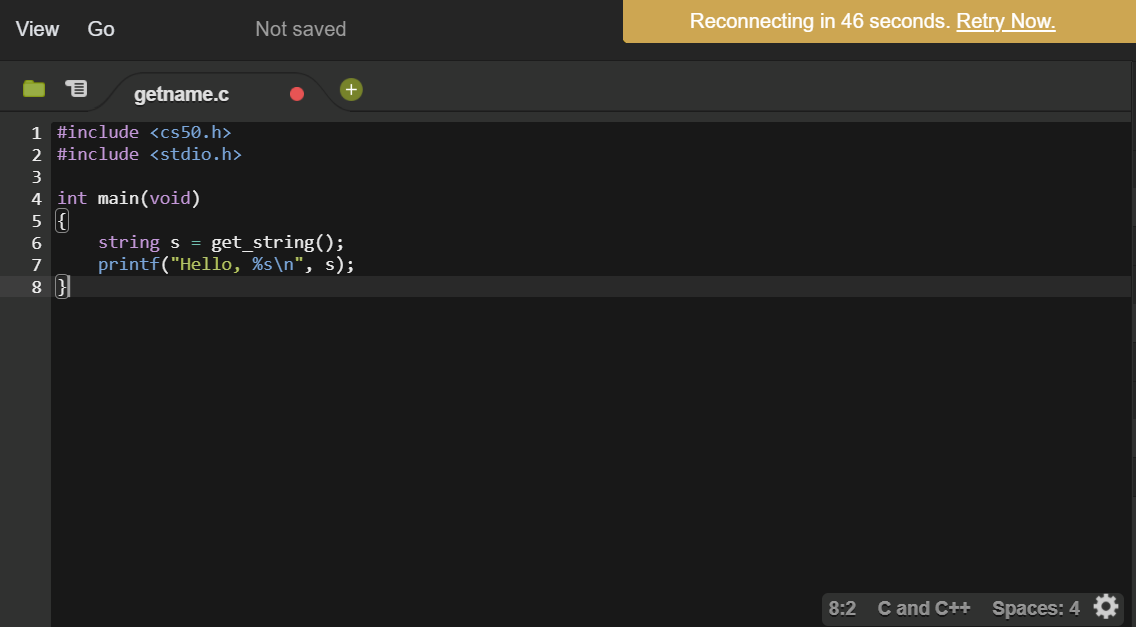Open editor settings via the gear icon

point(1106,607)
